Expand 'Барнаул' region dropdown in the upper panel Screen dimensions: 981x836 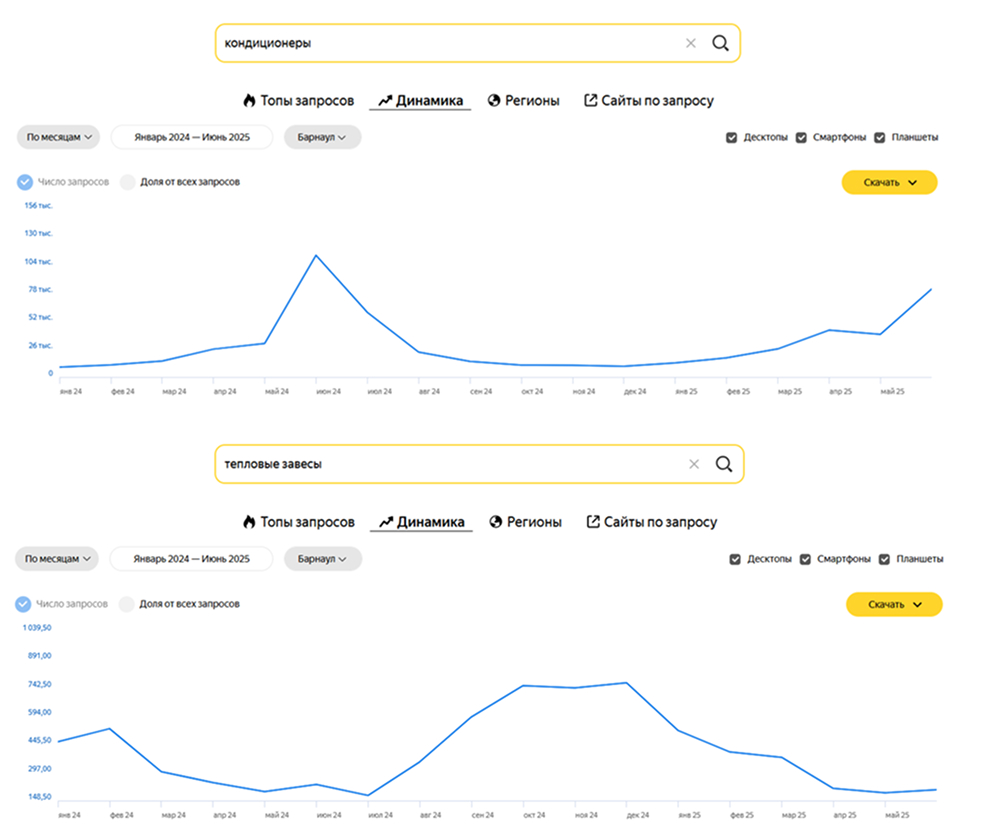click(x=322, y=137)
